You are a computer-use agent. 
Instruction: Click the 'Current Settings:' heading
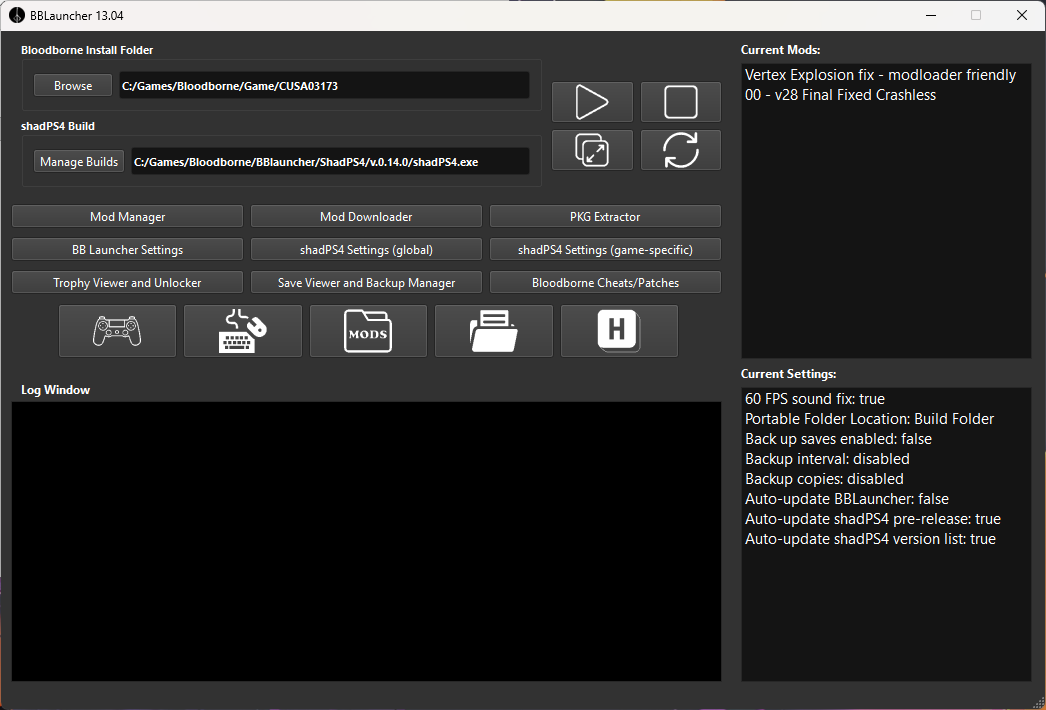click(789, 374)
